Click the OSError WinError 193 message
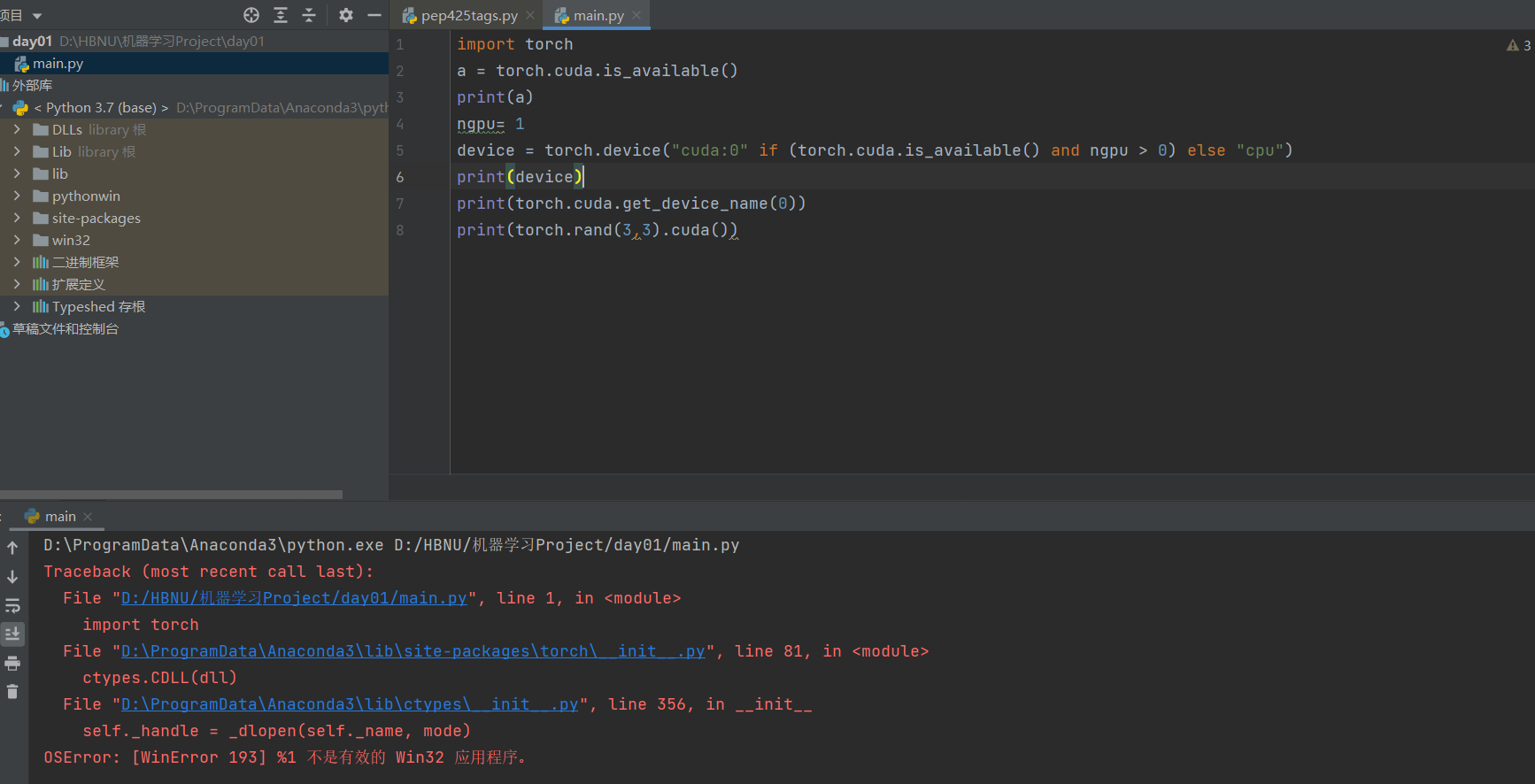This screenshot has height=784, width=1535. click(x=285, y=757)
